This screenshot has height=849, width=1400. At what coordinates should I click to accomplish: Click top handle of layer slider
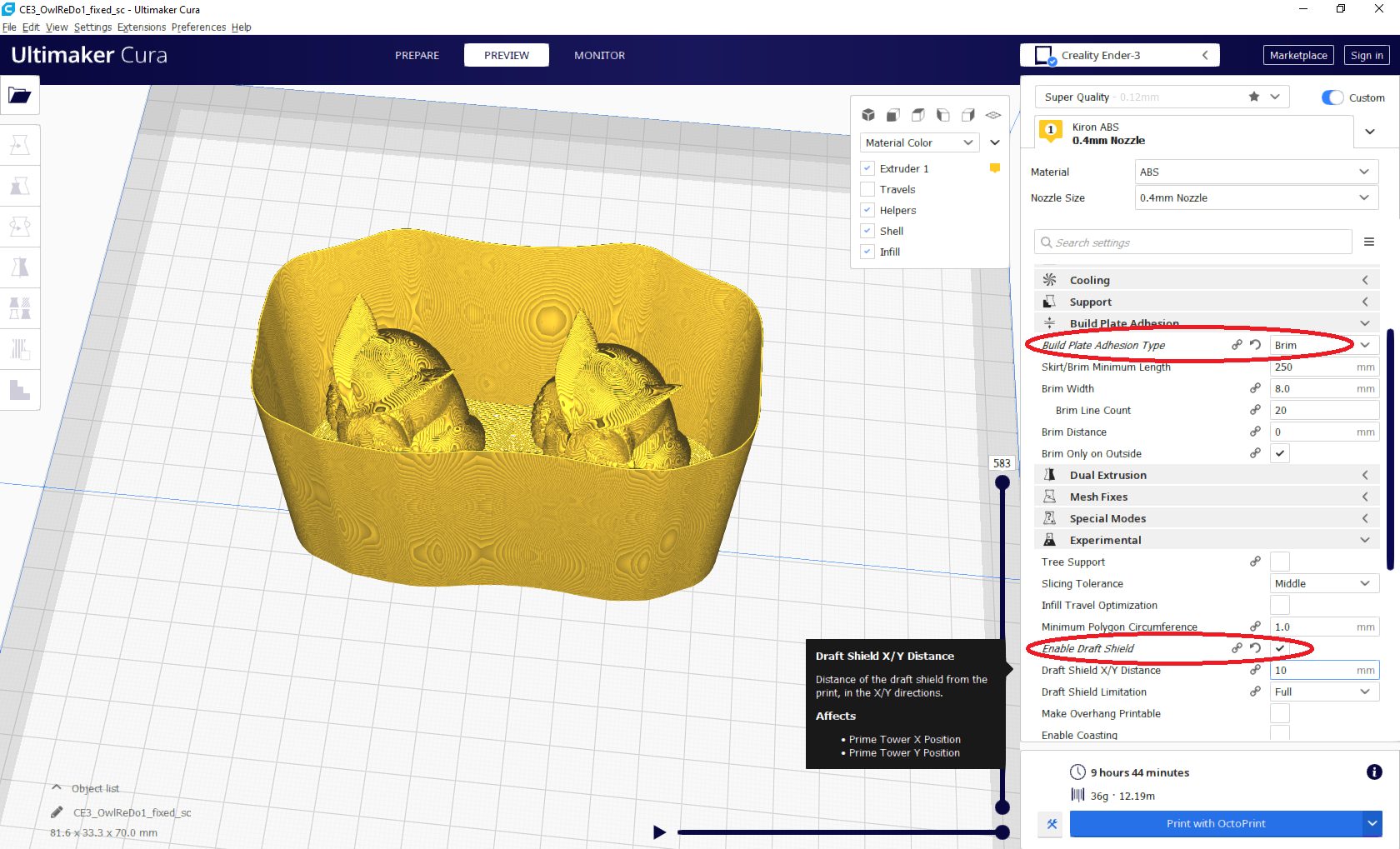[1002, 482]
